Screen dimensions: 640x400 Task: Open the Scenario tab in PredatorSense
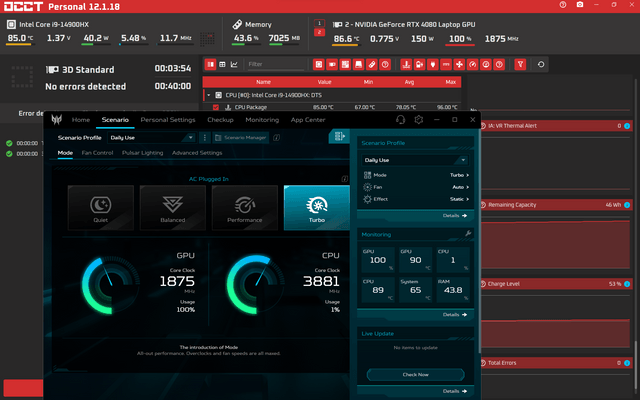pyautogui.click(x=115, y=120)
